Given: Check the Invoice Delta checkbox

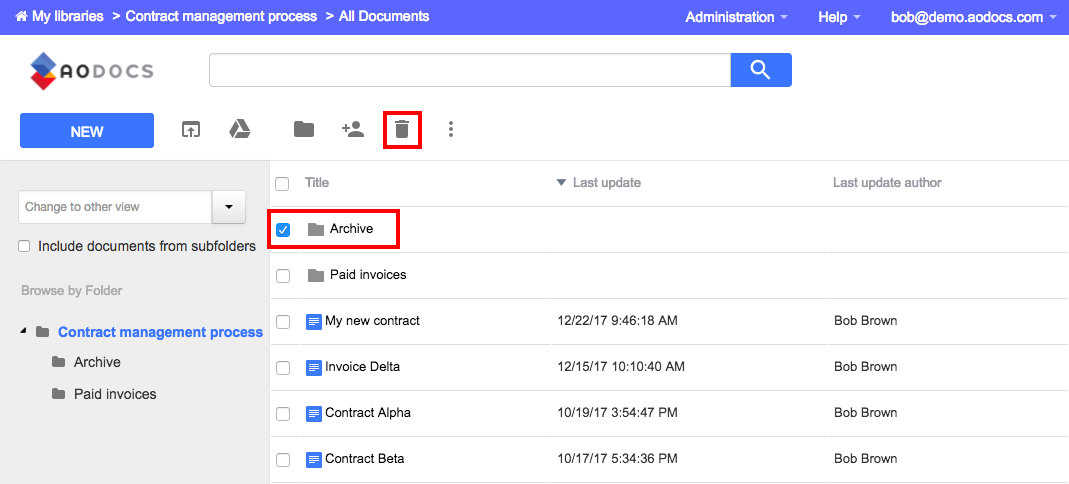Looking at the screenshot, I should point(283,368).
